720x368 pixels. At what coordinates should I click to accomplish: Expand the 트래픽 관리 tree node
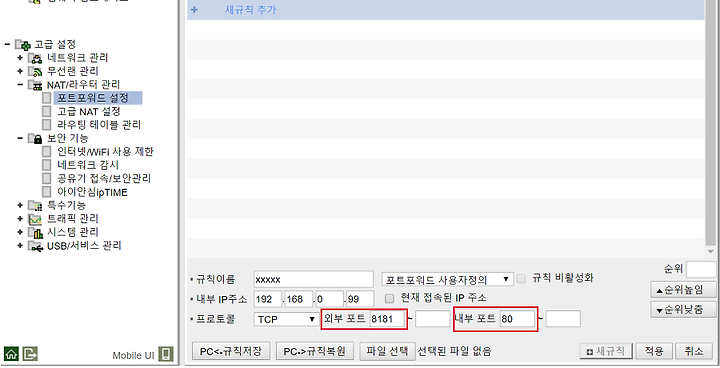(x=20, y=219)
